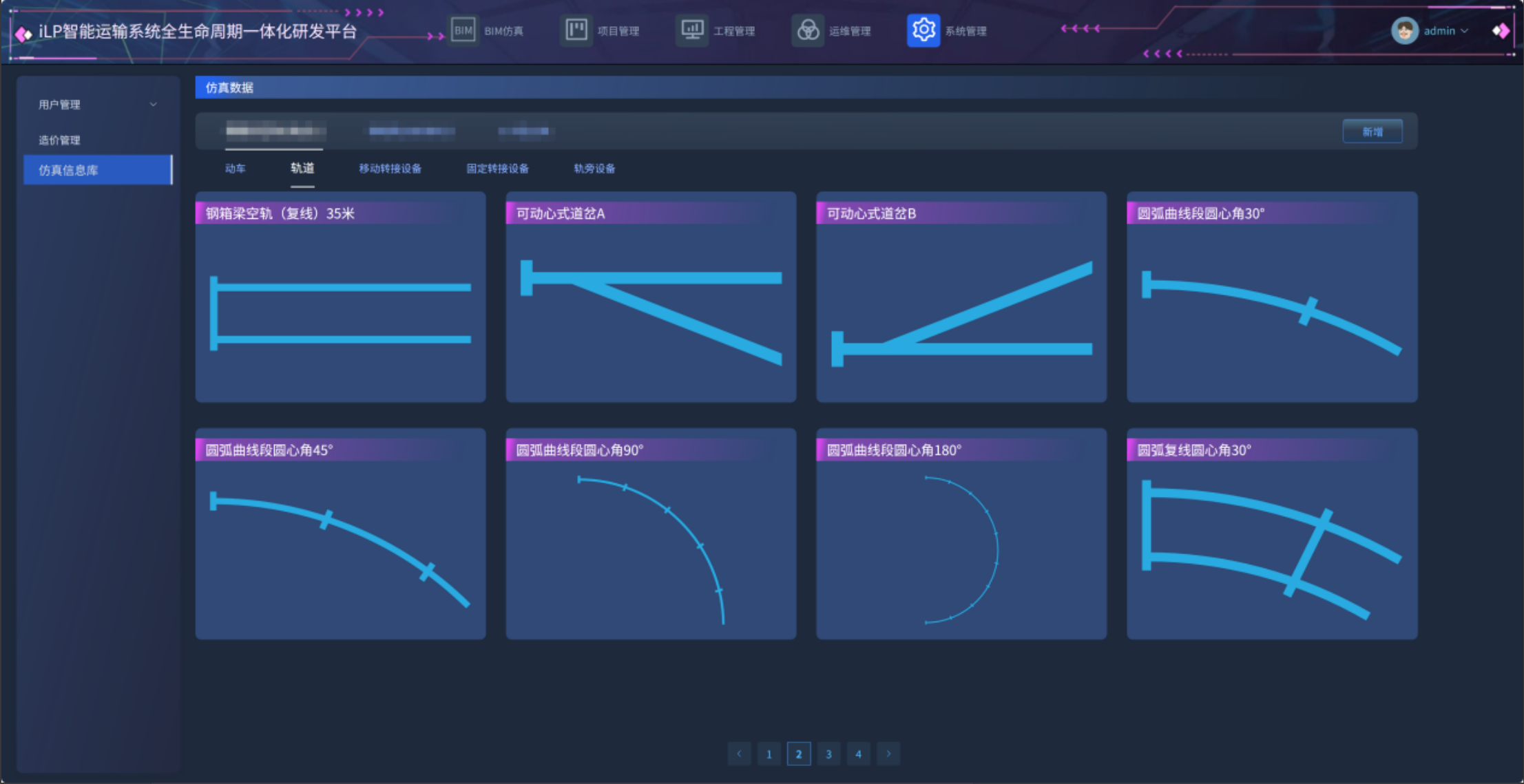
Task: Go to previous page arrow
Action: tap(739, 754)
